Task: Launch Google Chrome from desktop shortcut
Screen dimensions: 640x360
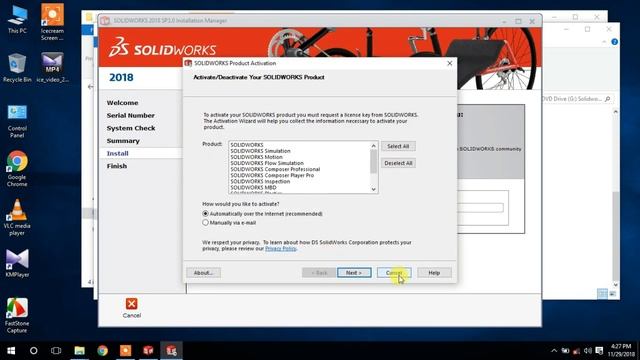Action: click(17, 169)
